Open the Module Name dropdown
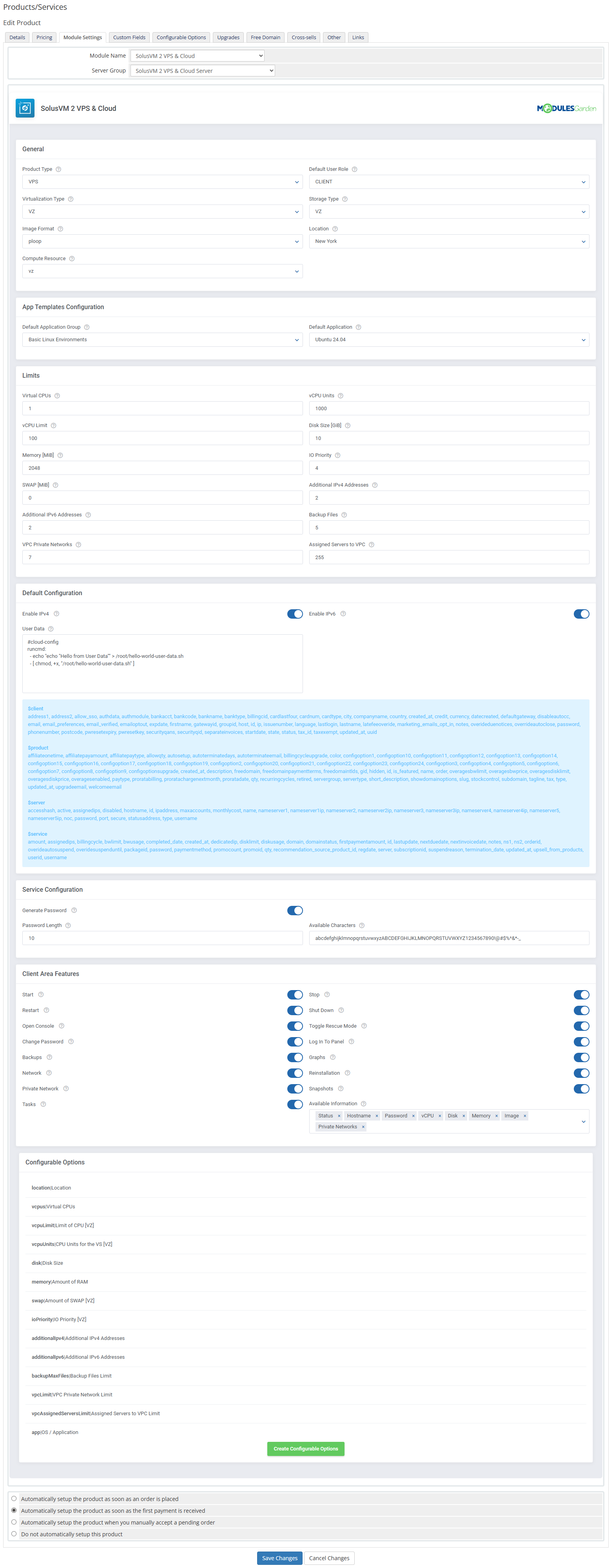Image resolution: width=613 pixels, height=1568 pixels. [x=197, y=56]
